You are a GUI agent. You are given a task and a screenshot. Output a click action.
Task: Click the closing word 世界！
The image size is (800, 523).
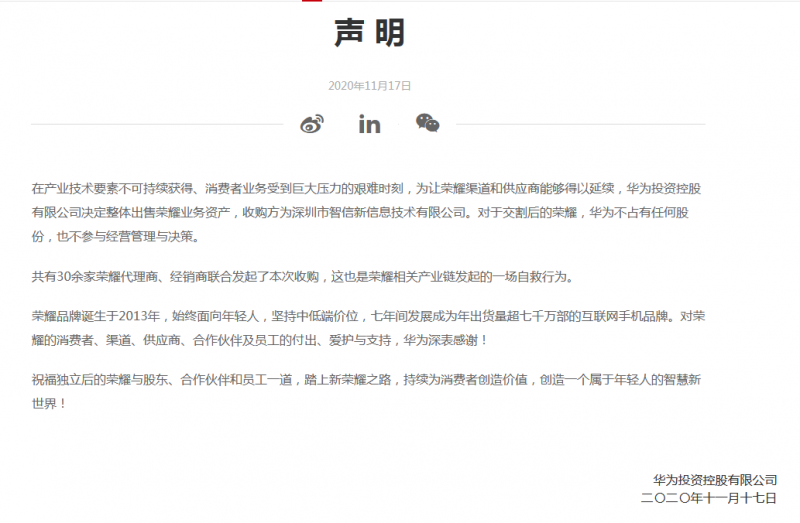point(49,404)
